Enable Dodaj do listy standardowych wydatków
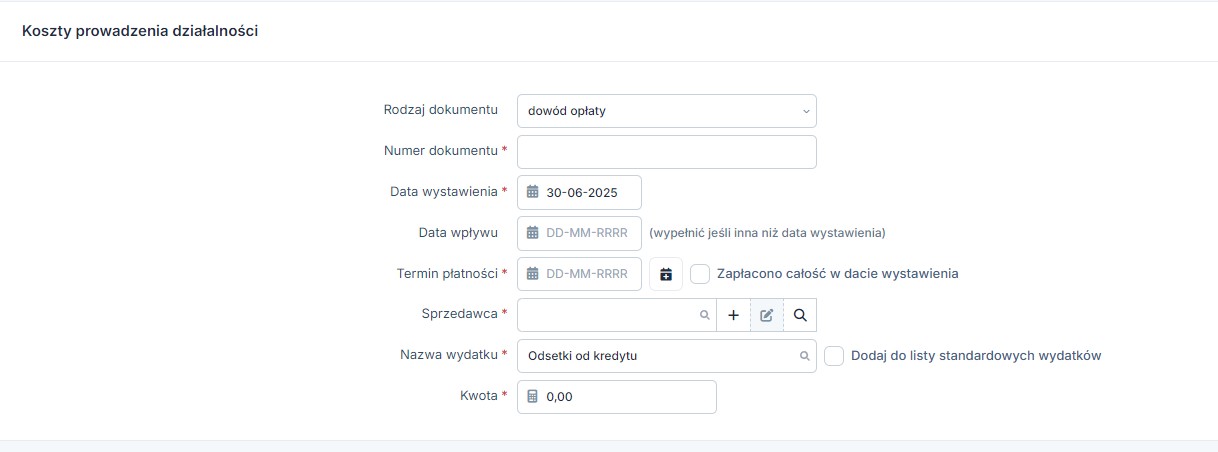The height and width of the screenshot is (452, 1218). pos(834,356)
